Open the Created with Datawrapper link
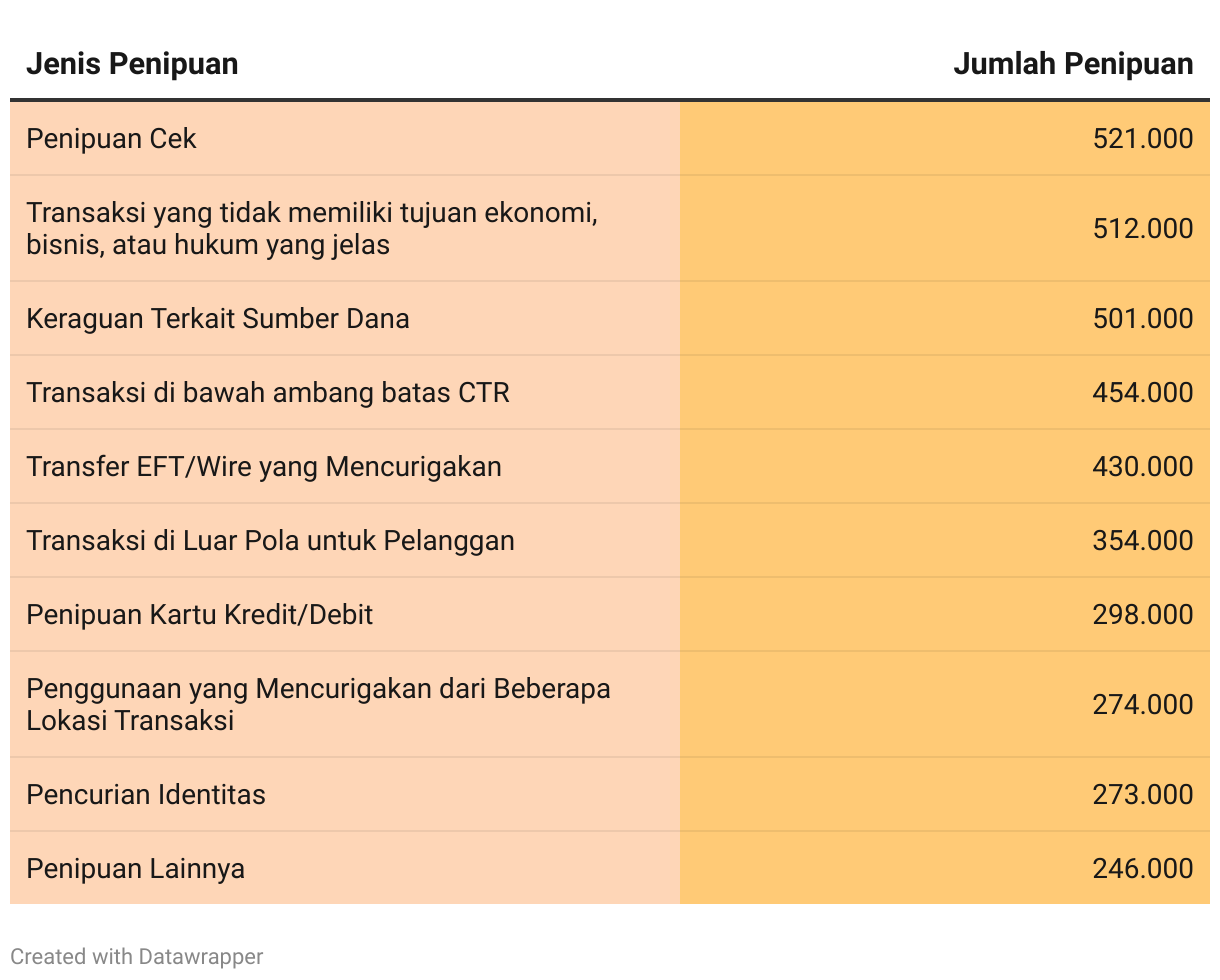This screenshot has width=1220, height=980. point(137,956)
